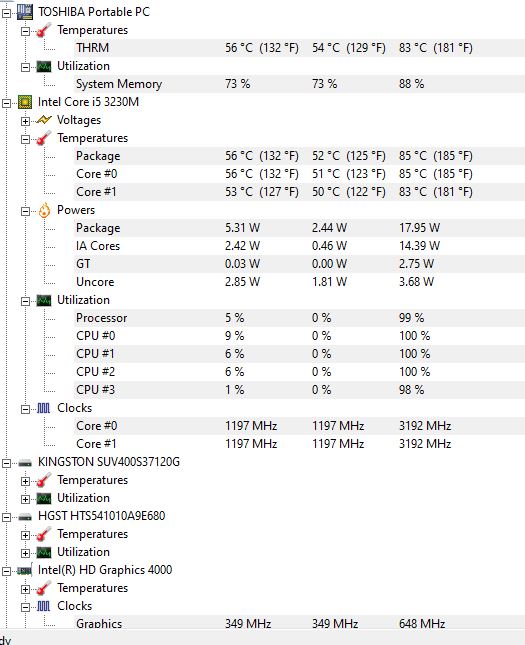This screenshot has width=525, height=645.
Task: Select the IA Cores power row
Action: [300, 246]
